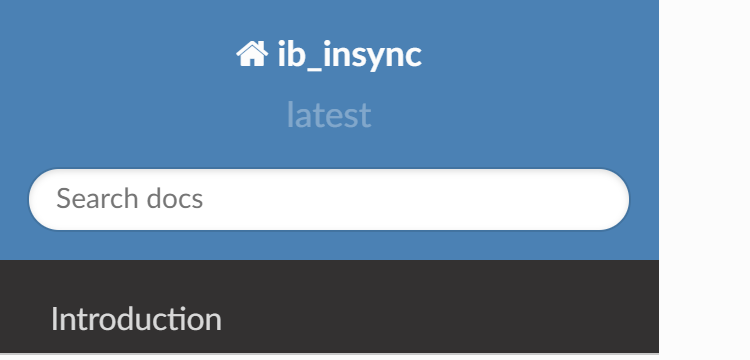Focus the Search docs input field
This screenshot has width=750, height=360.
pos(329,199)
